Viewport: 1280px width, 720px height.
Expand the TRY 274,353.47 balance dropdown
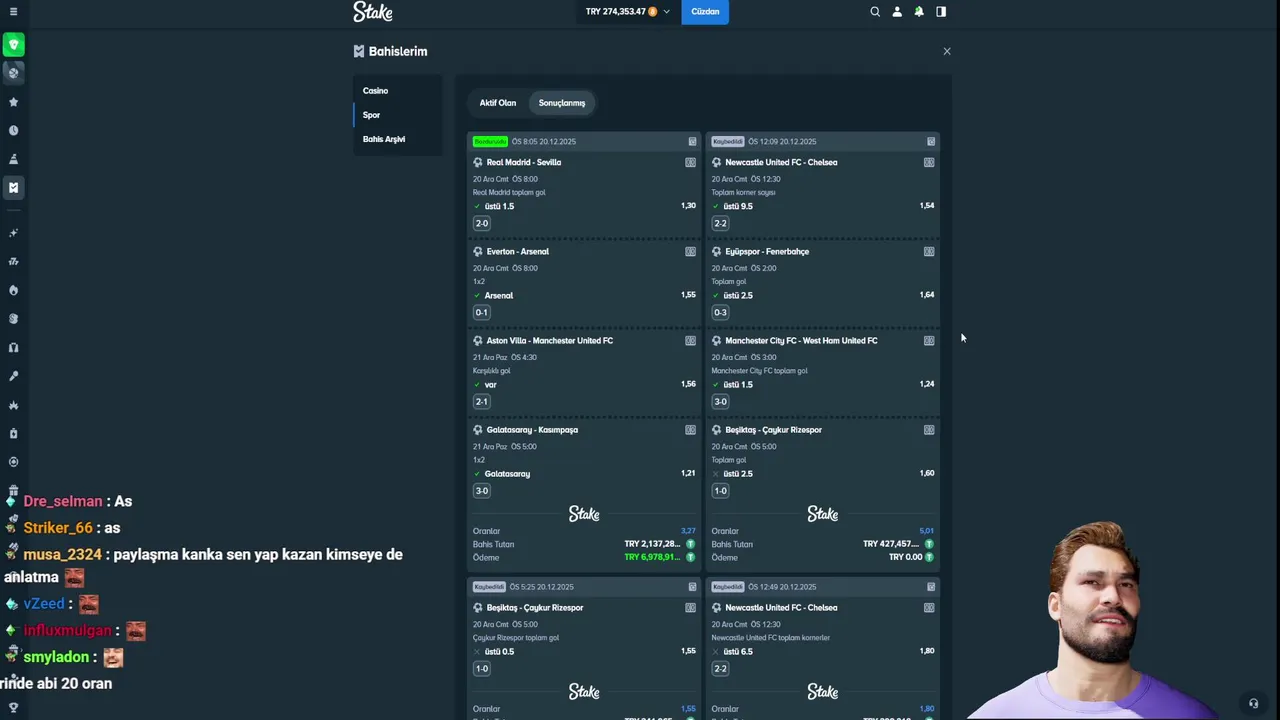(x=628, y=12)
